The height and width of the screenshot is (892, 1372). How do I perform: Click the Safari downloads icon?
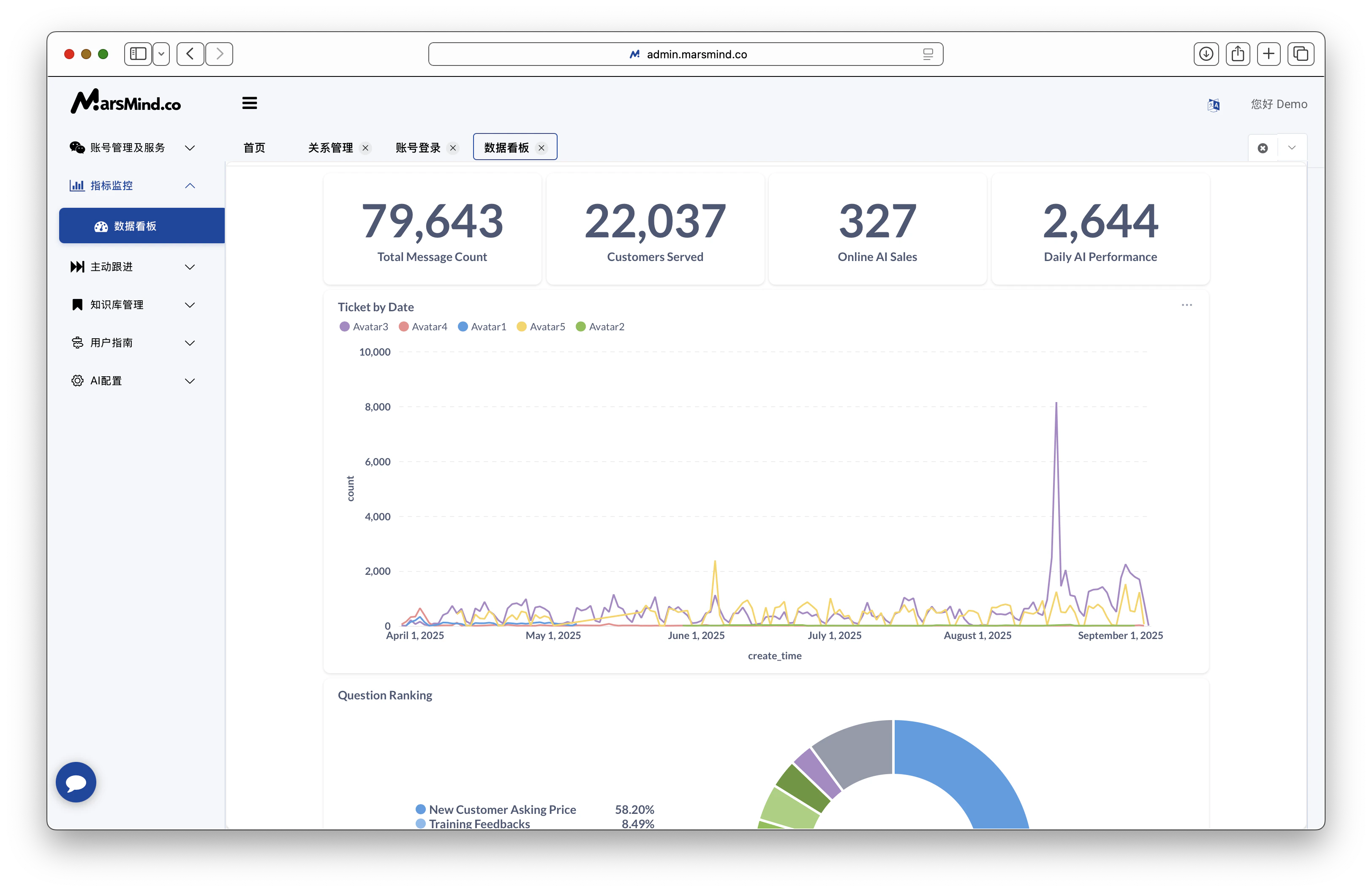click(1206, 54)
